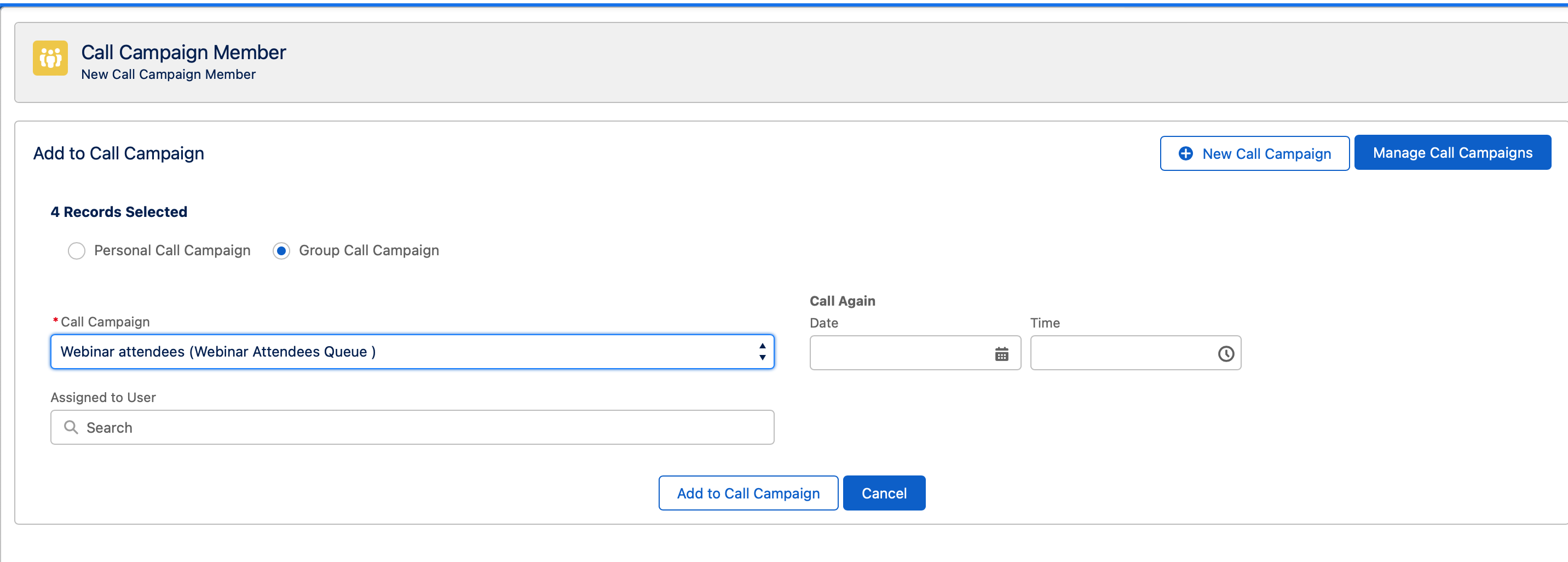
Task: Focus the Call Again Date field
Action: [915, 353]
